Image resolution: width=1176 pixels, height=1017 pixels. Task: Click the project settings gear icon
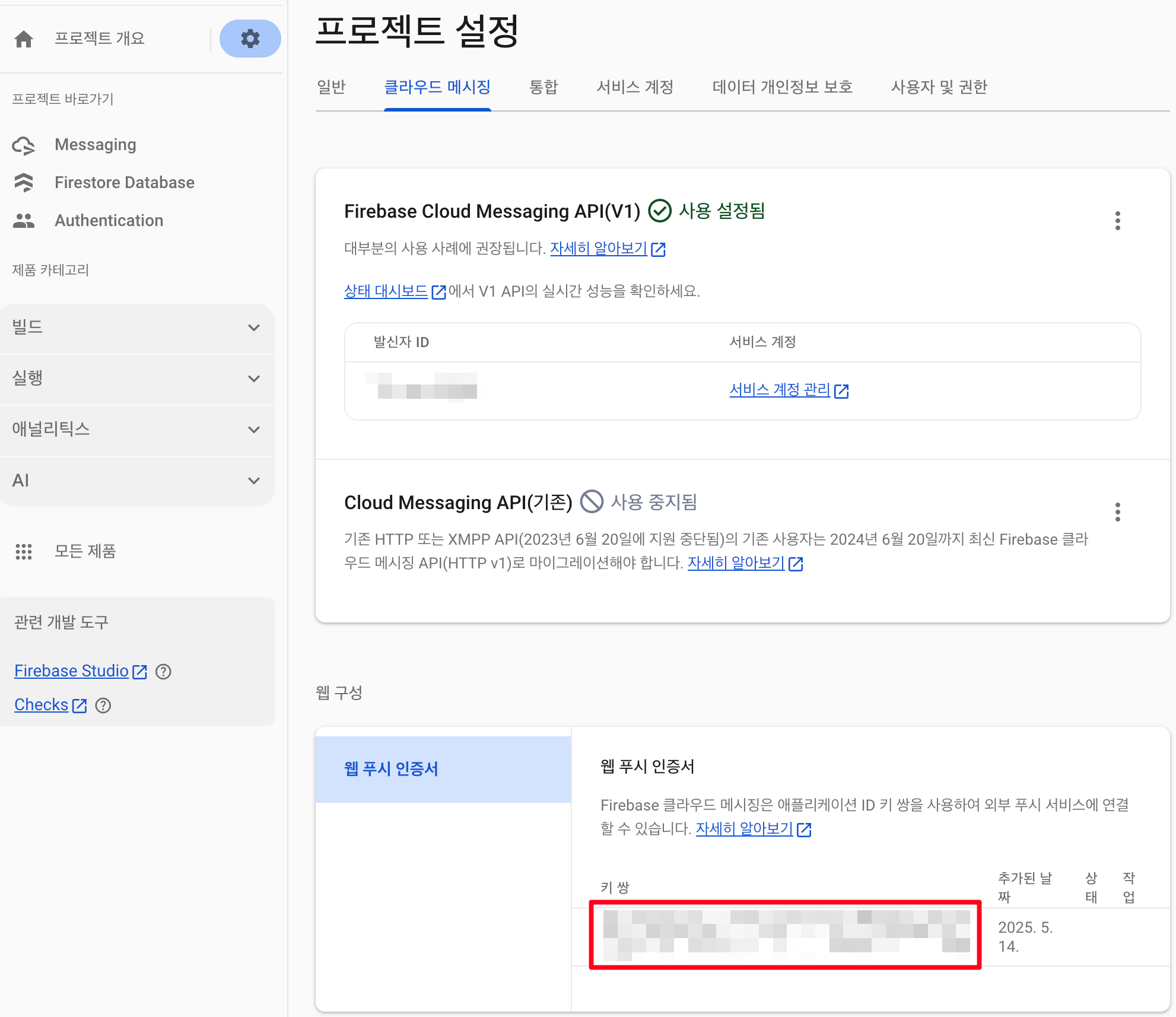point(250,39)
